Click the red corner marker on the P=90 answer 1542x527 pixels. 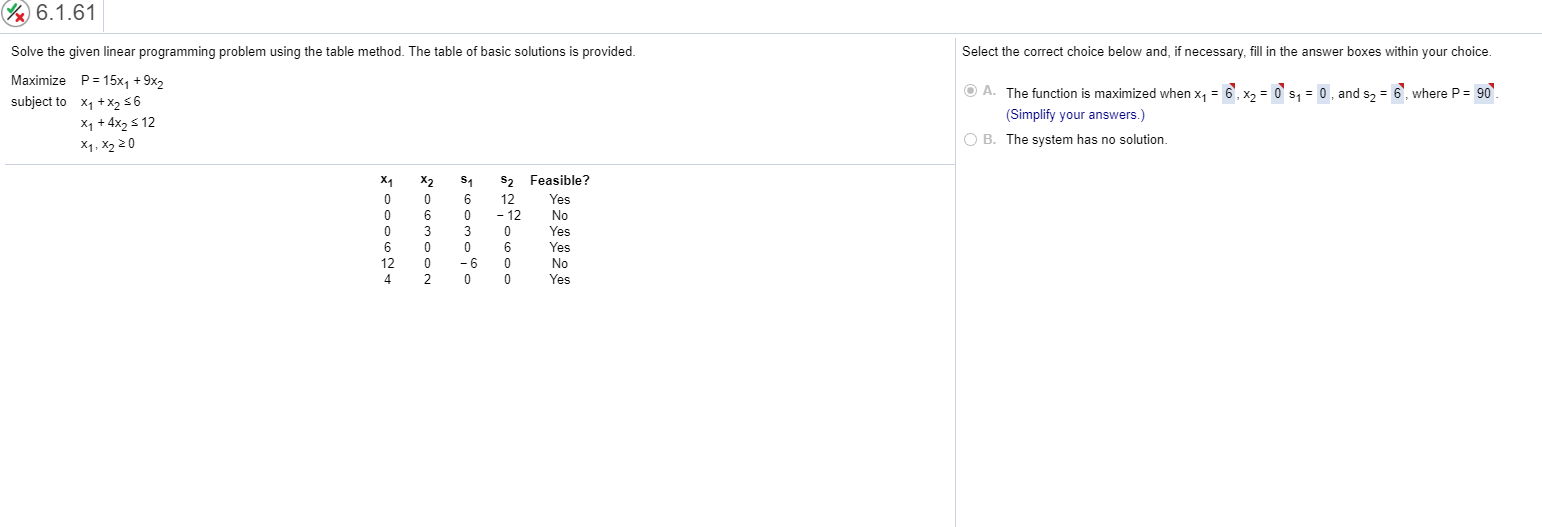[1491, 85]
